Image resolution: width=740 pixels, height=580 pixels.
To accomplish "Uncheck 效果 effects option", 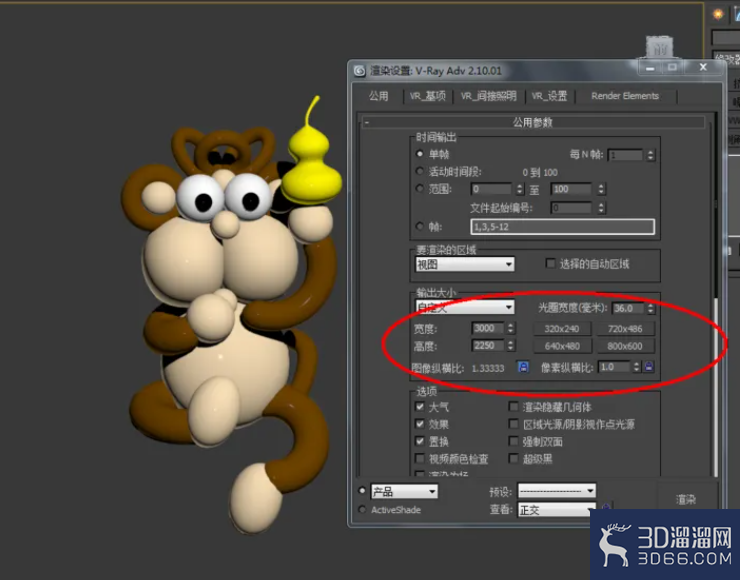I will tap(420, 424).
